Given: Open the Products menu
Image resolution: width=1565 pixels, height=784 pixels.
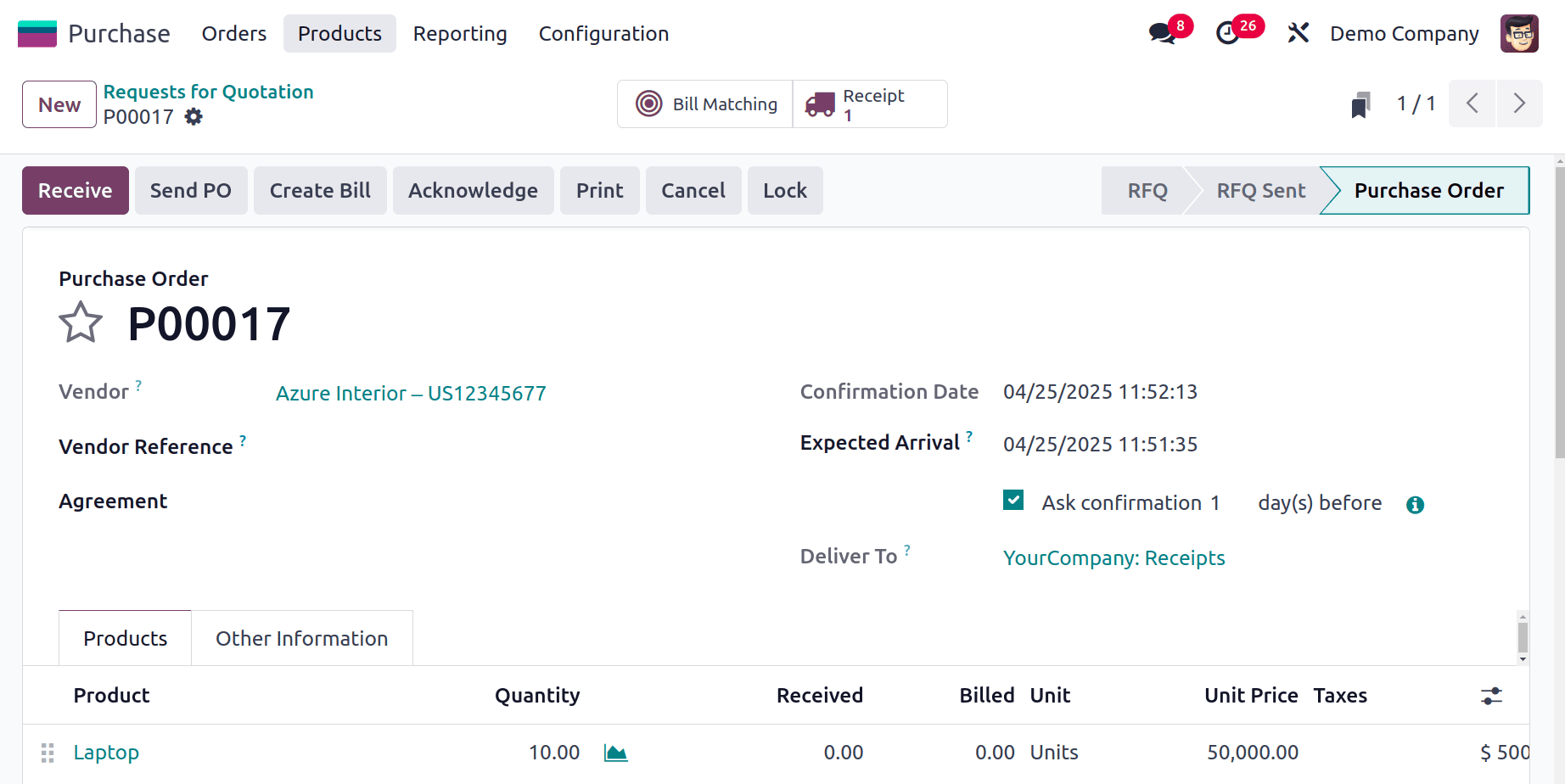Looking at the screenshot, I should click(x=339, y=34).
